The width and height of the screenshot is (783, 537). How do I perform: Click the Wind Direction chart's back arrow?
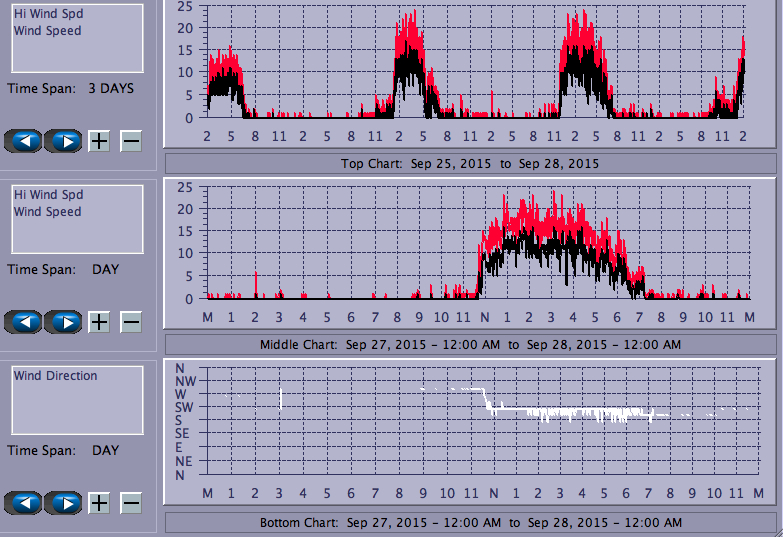pos(24,503)
